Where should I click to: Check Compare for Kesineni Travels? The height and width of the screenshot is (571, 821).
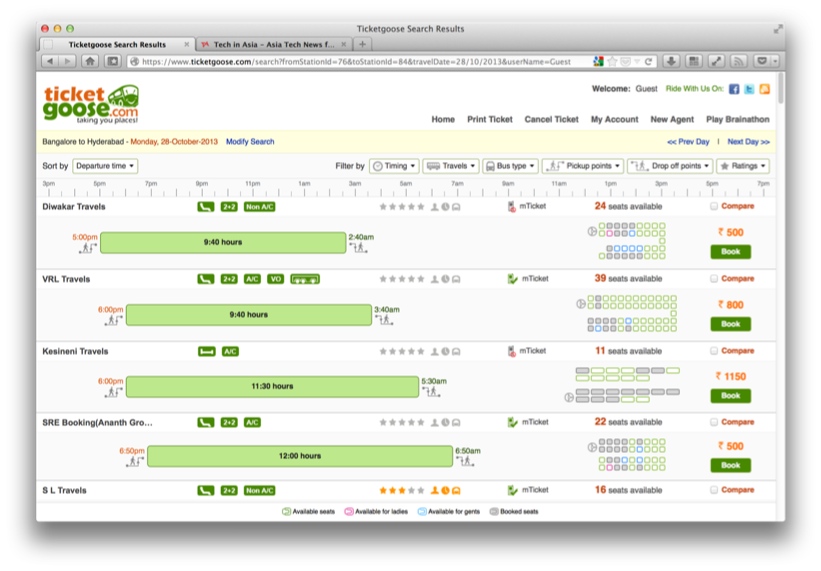point(714,351)
